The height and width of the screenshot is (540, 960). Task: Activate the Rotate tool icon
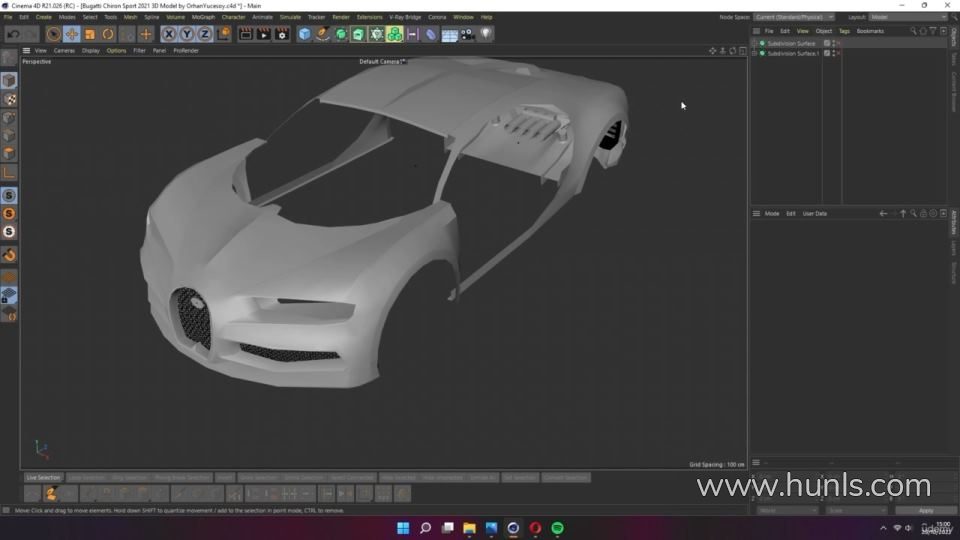tap(108, 34)
